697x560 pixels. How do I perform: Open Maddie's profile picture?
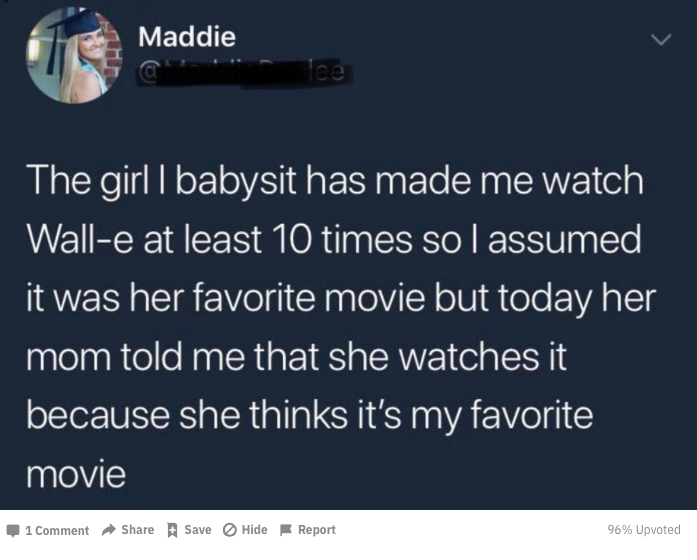74,55
